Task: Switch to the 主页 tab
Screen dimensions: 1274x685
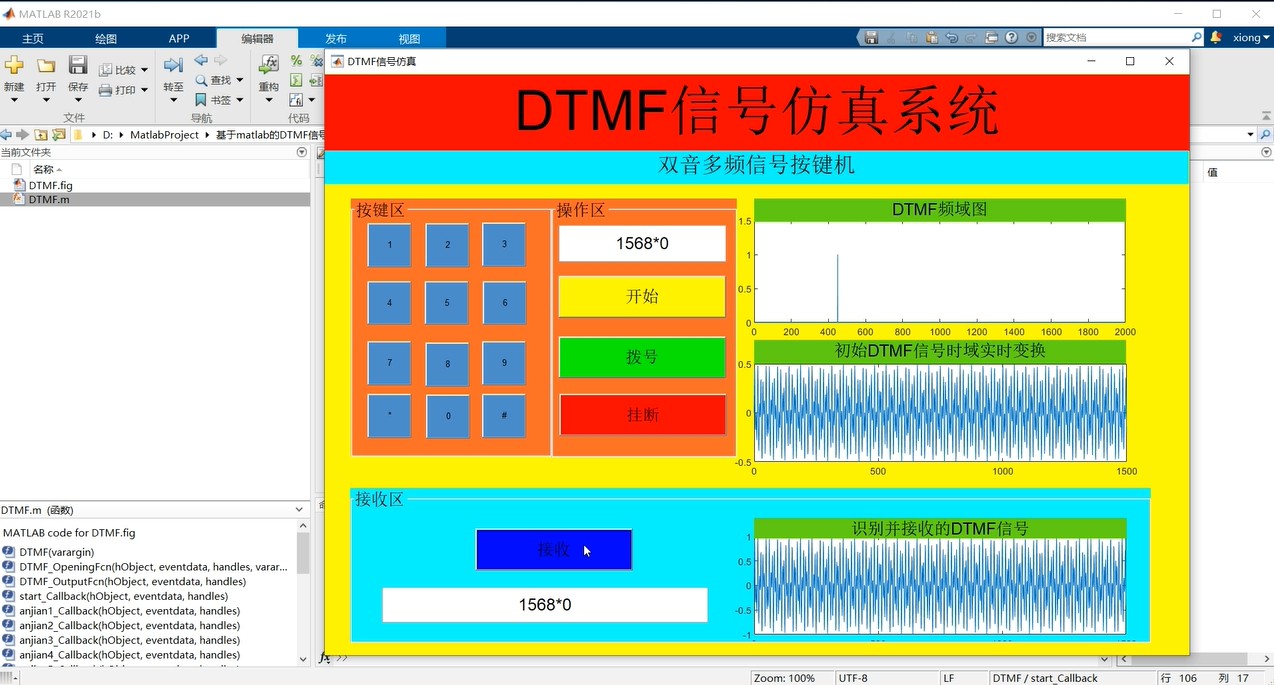Action: point(33,38)
